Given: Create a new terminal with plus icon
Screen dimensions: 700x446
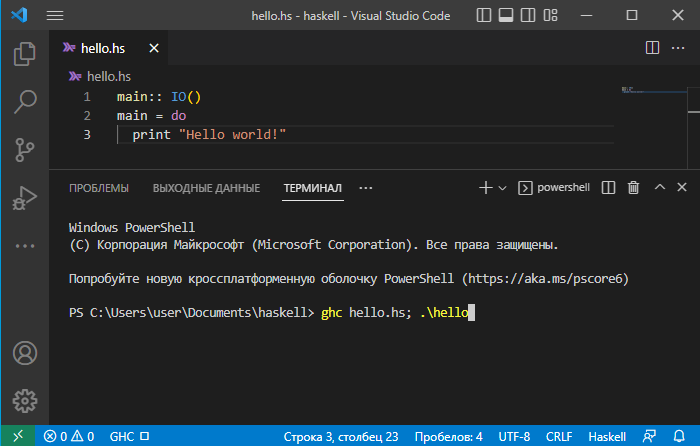Looking at the screenshot, I should (x=486, y=188).
